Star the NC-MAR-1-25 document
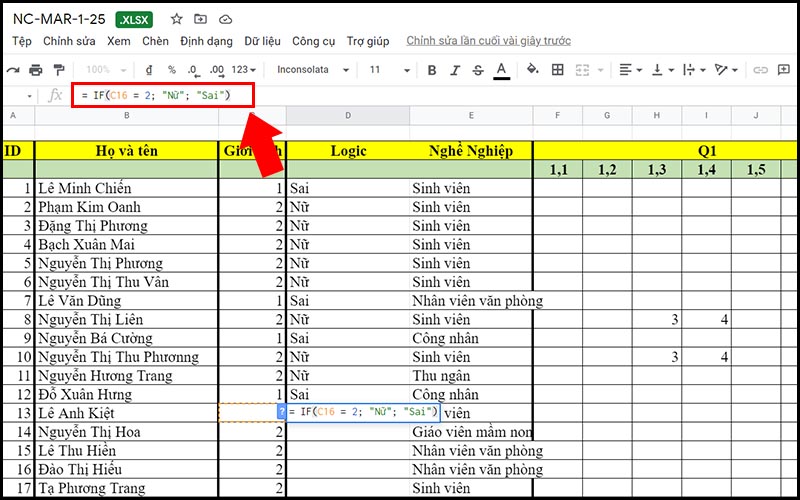This screenshot has height=500, width=800. (177, 19)
